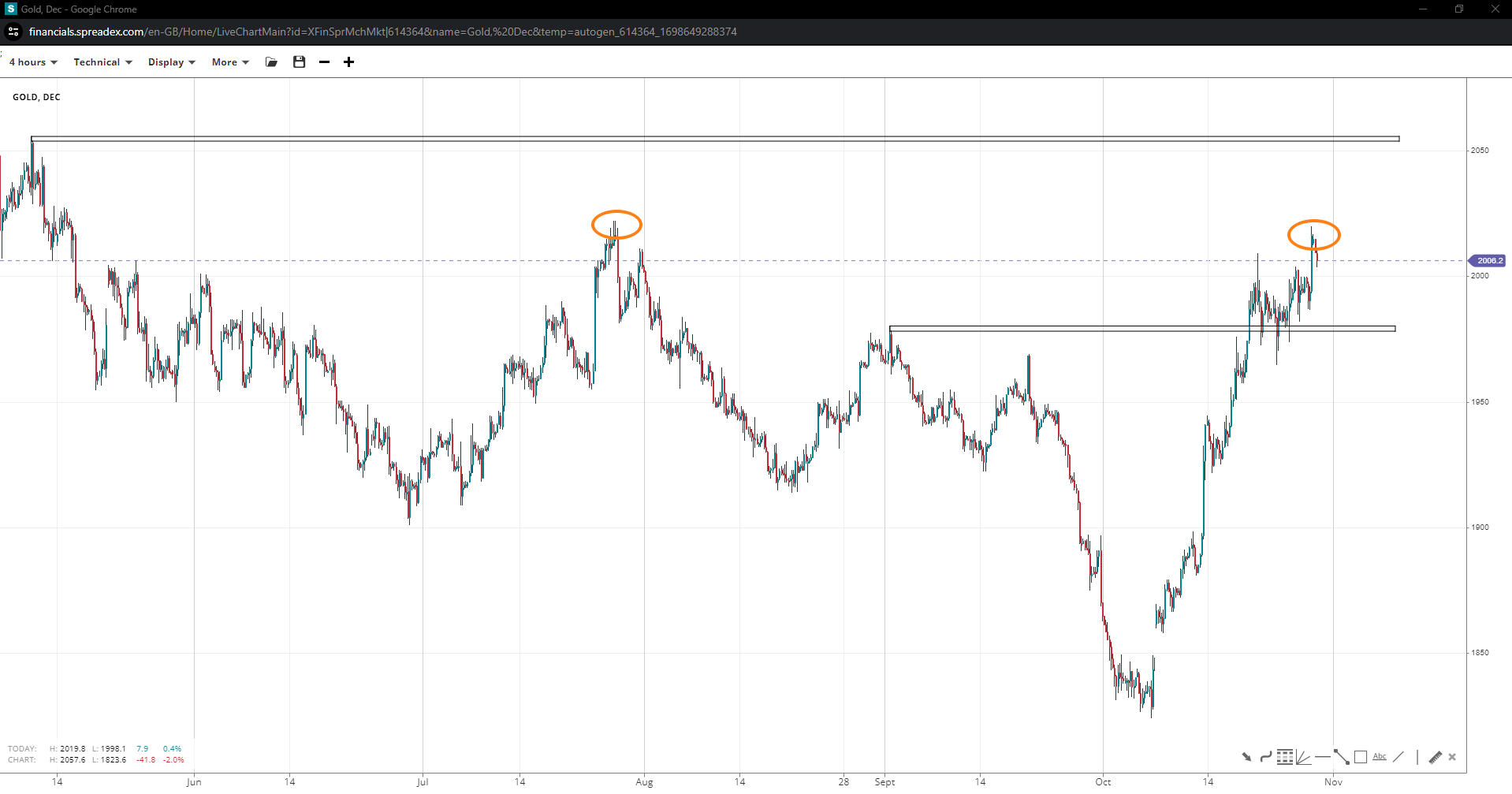
Task: Save the chart with the floppy disk icon
Action: click(299, 62)
